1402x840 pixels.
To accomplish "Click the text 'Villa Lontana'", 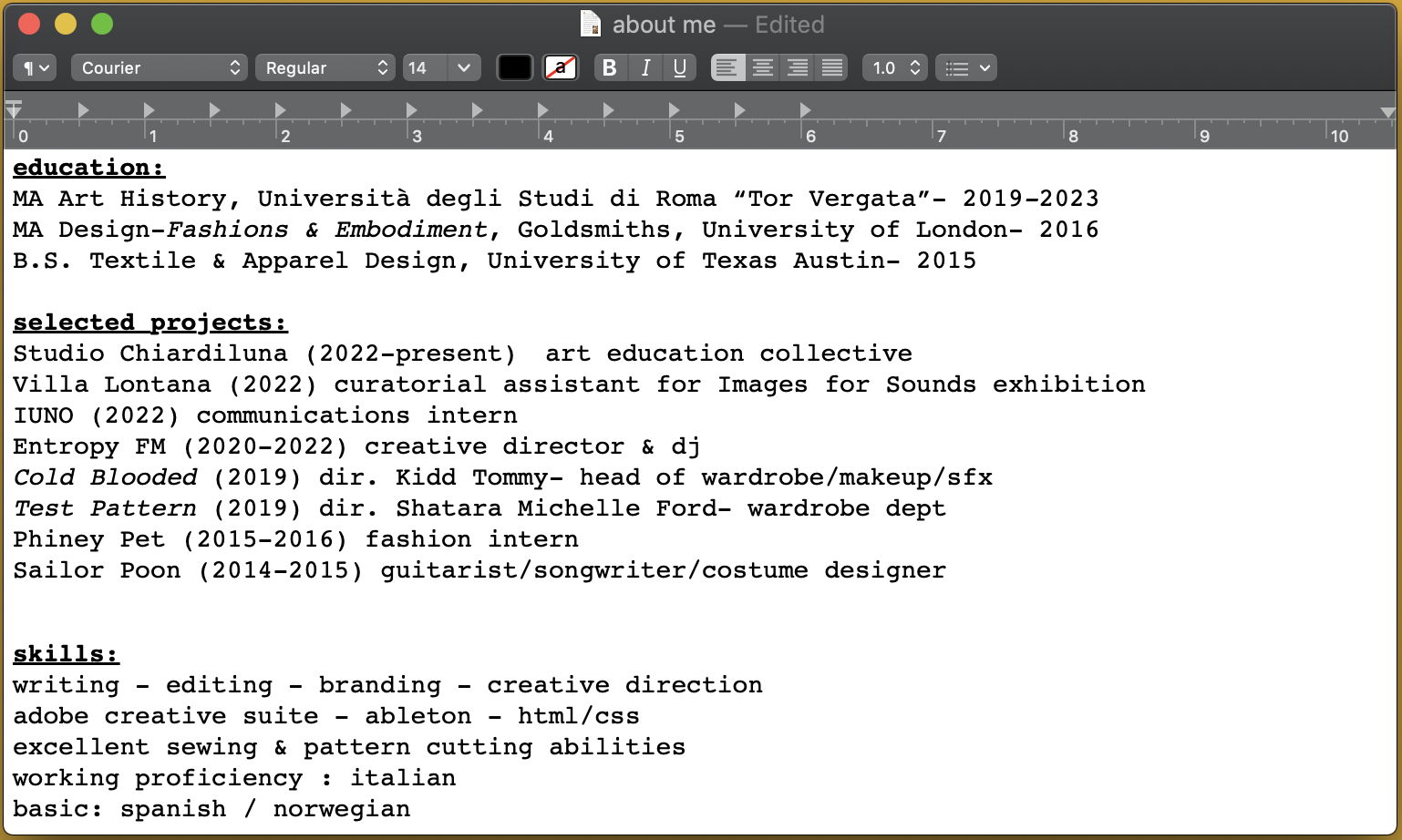I will 111,384.
